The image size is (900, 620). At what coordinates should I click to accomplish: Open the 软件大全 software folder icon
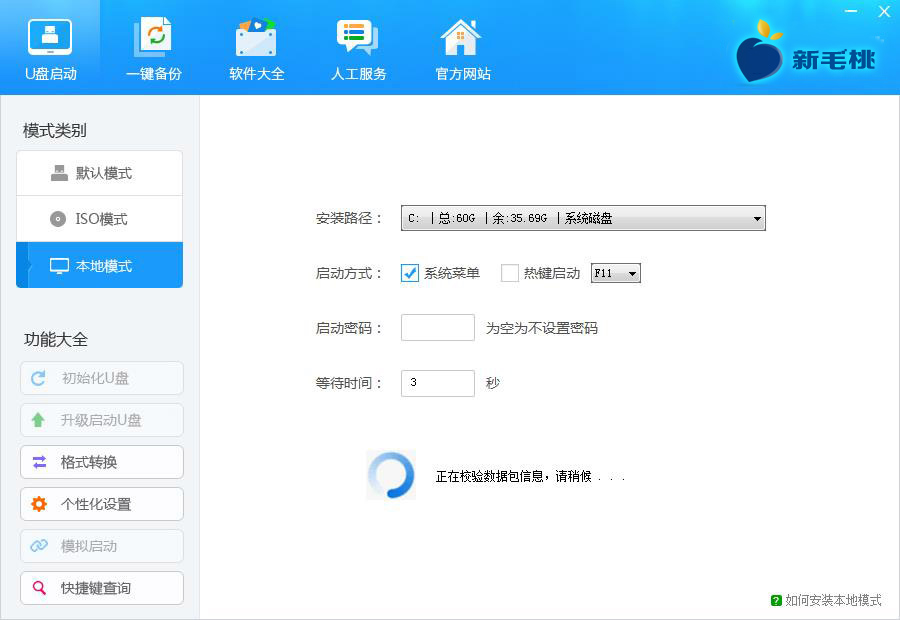(x=256, y=37)
